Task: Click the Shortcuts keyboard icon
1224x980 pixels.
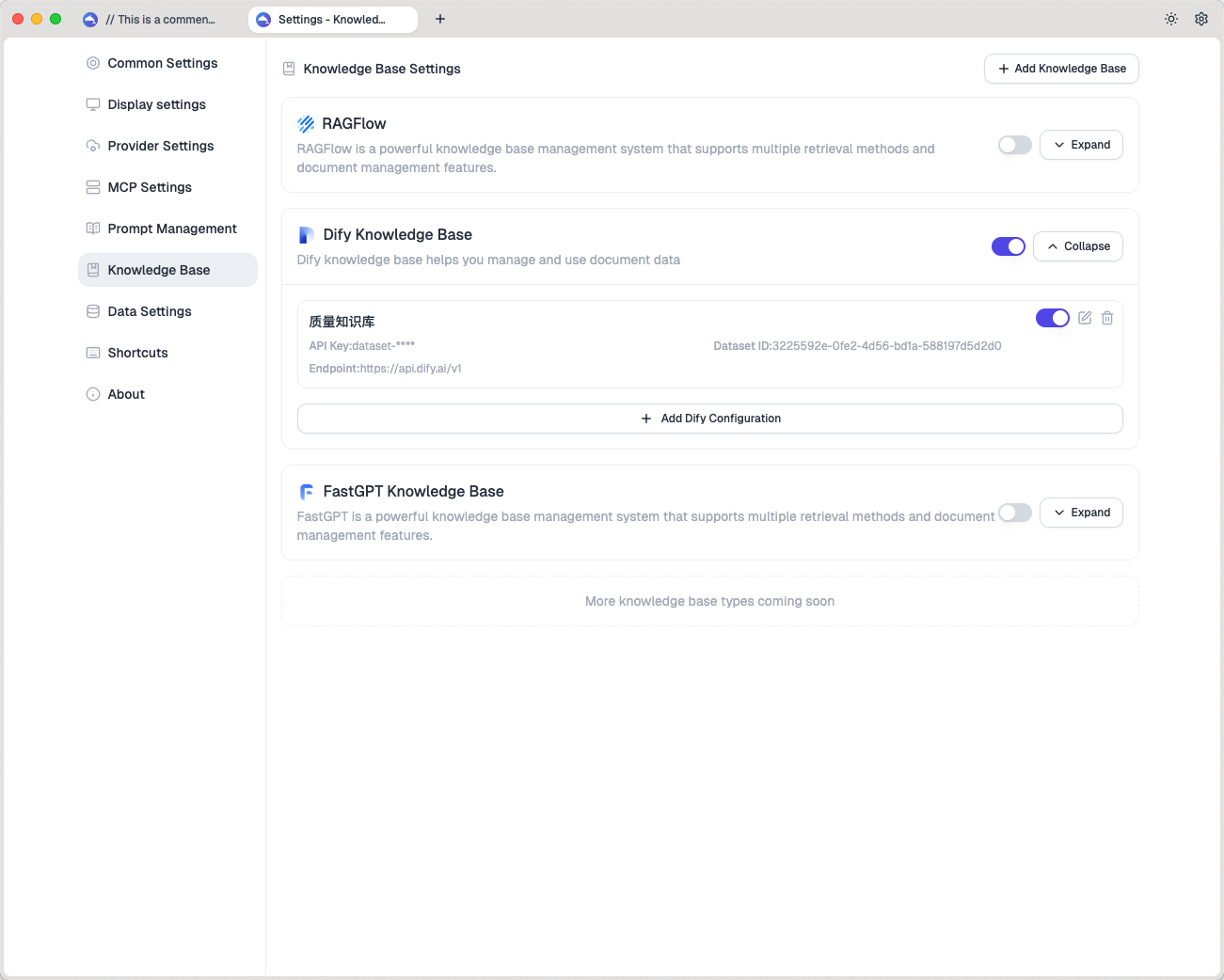Action: click(93, 353)
